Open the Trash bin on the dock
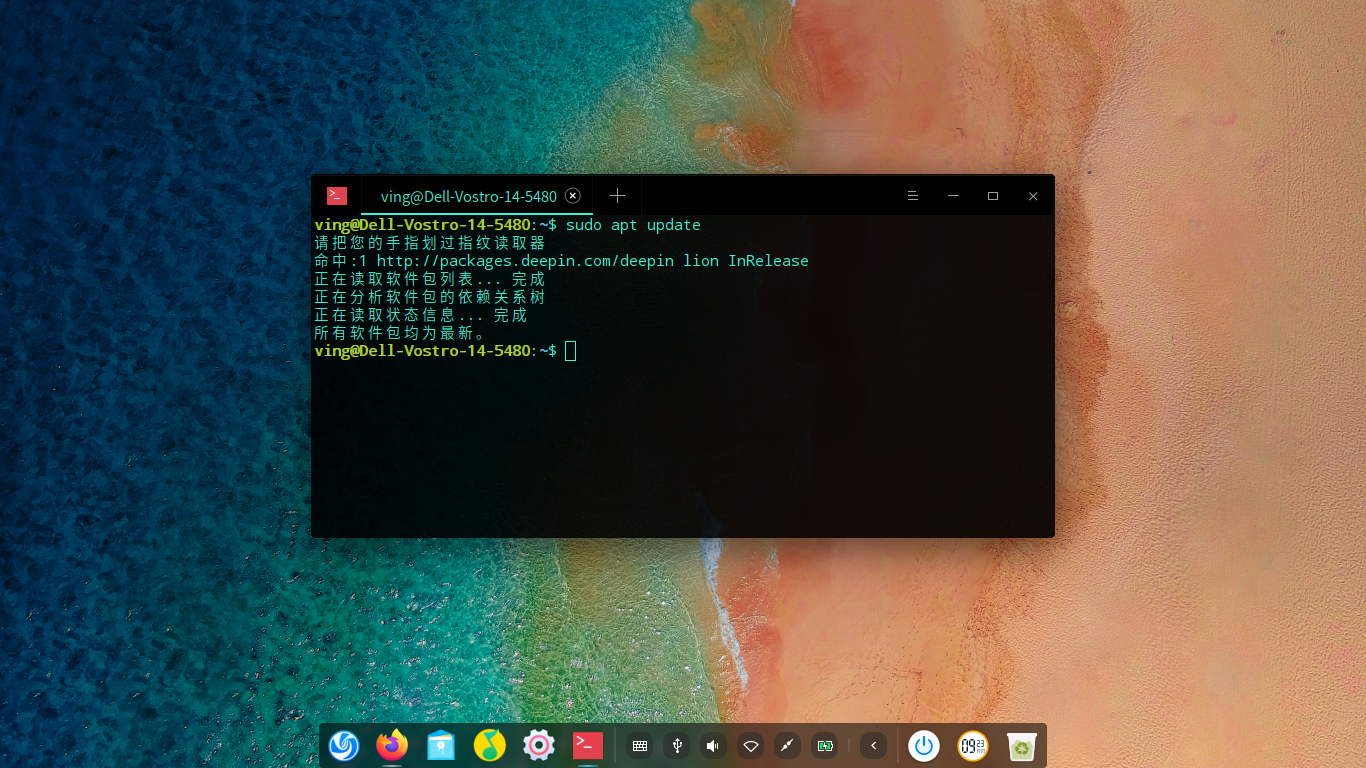 (1019, 745)
